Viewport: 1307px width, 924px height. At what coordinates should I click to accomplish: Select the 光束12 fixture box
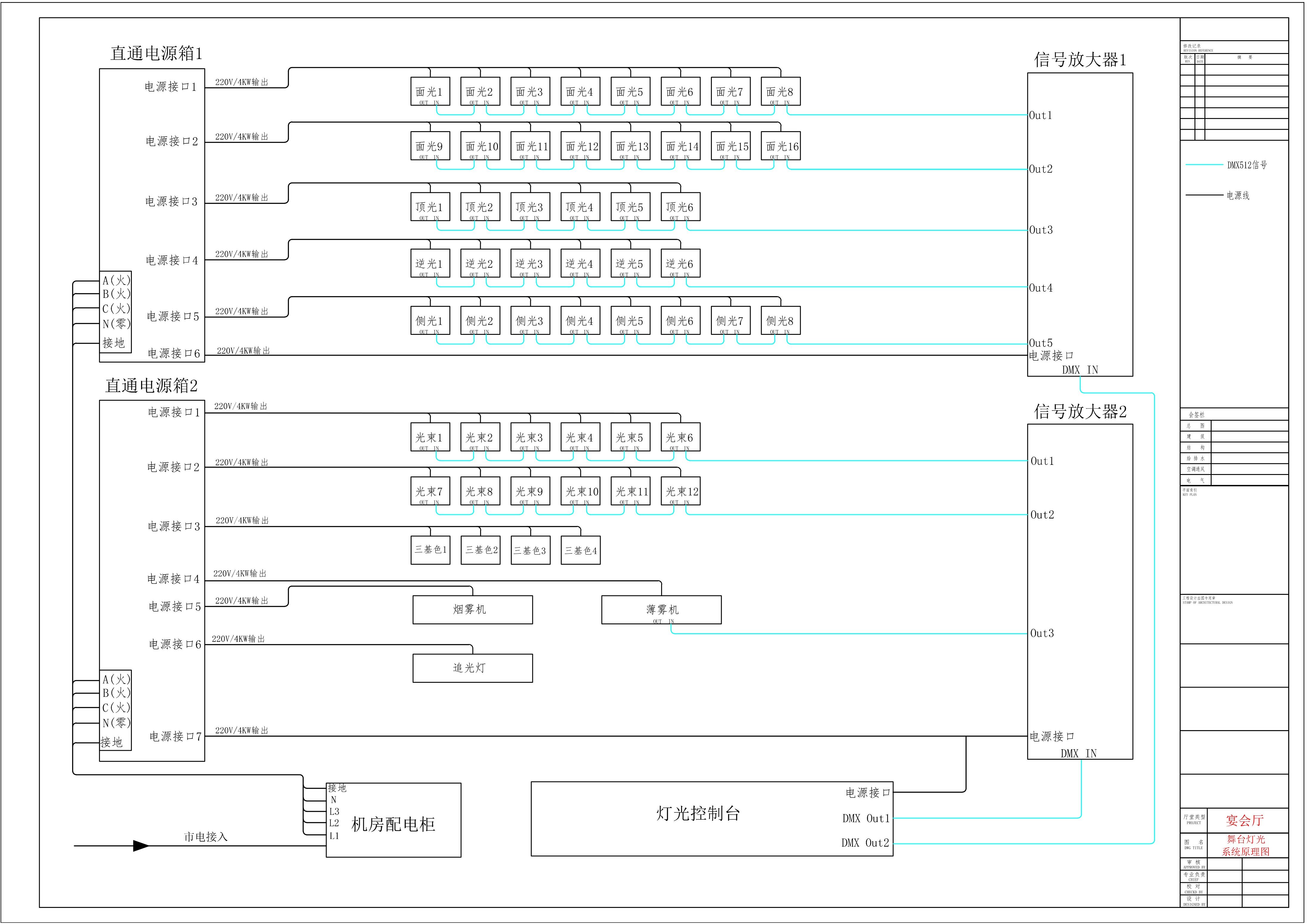coord(681,491)
